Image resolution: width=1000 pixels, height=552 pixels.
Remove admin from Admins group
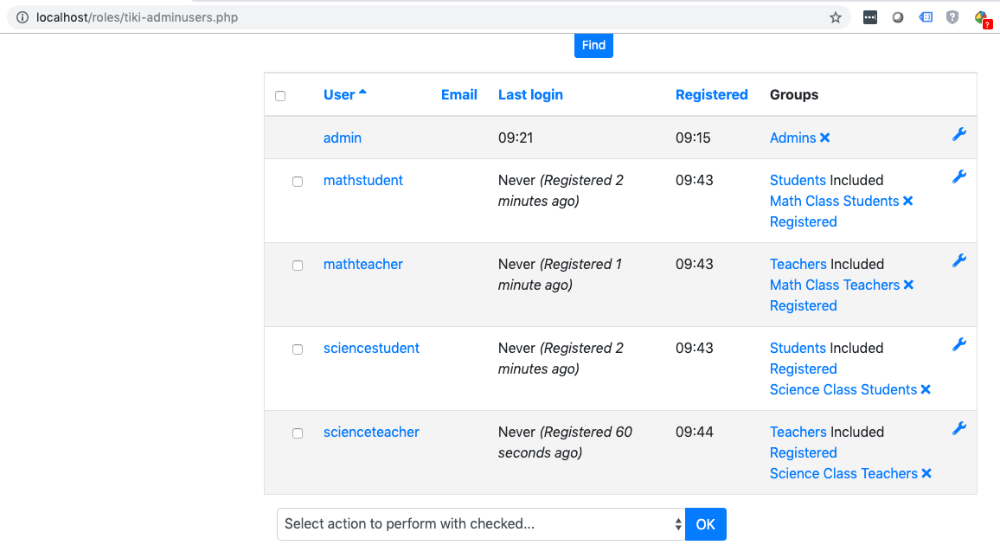[x=825, y=138]
